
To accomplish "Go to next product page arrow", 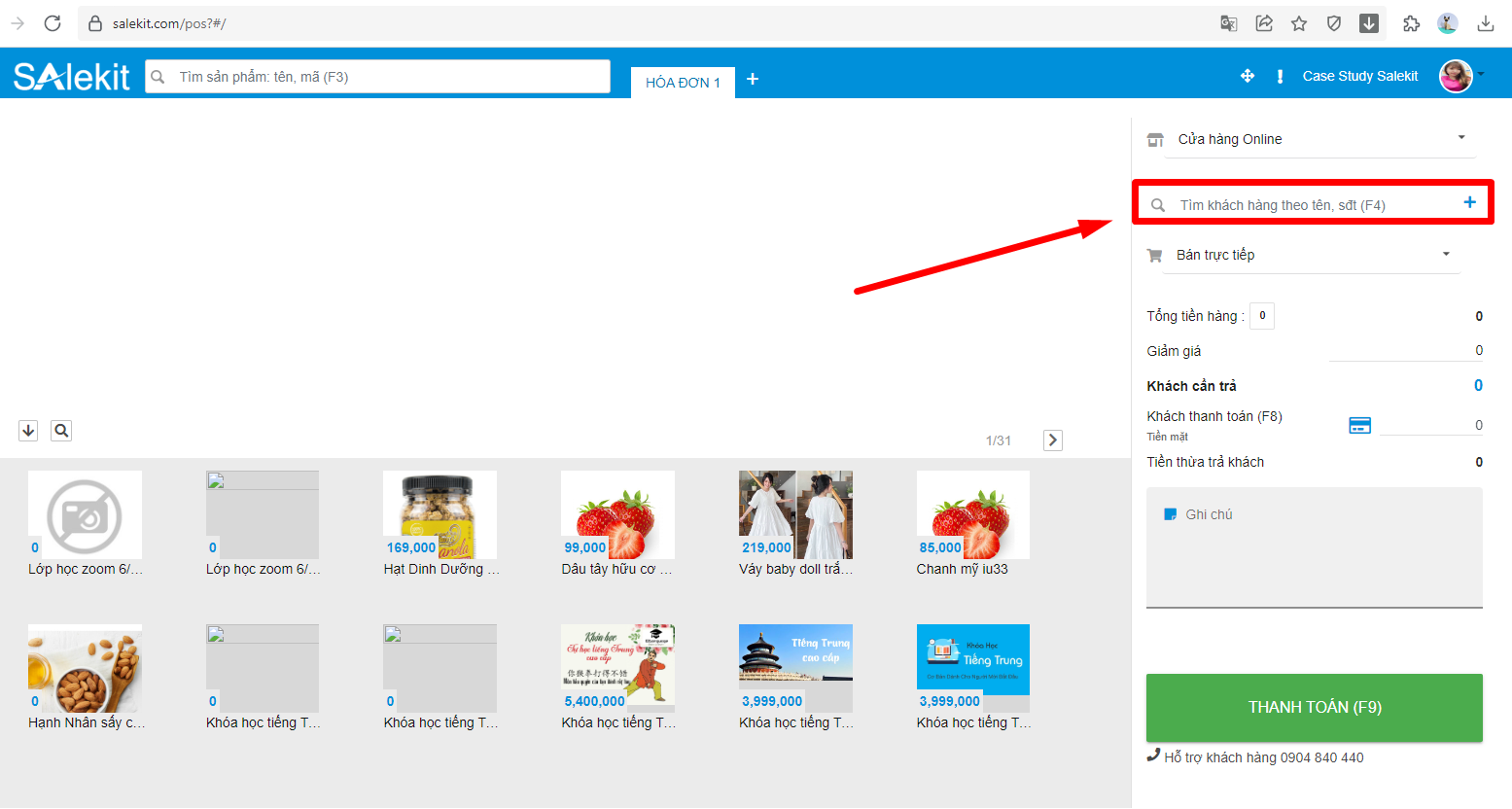I will coord(1052,440).
